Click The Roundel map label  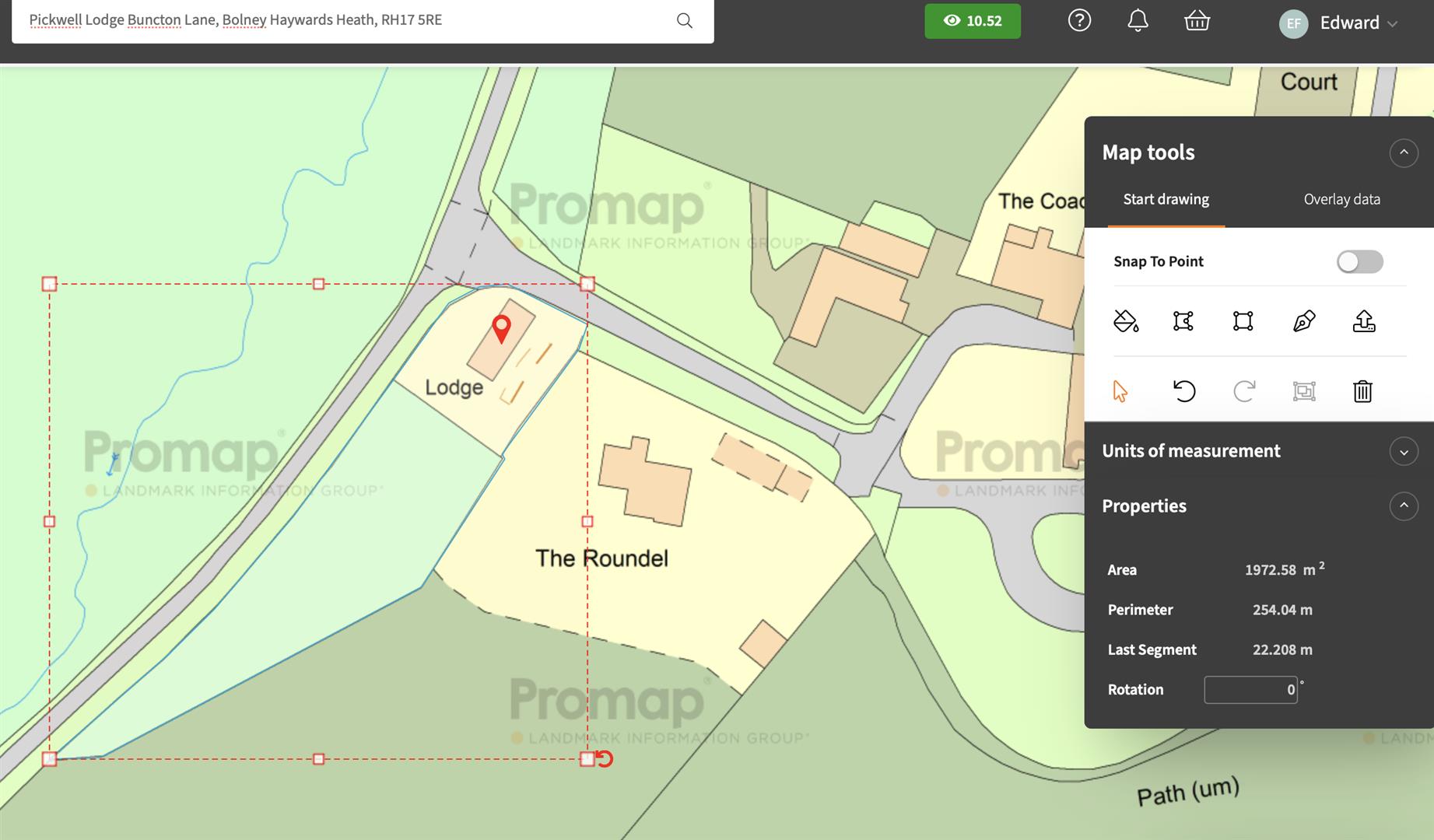(x=601, y=558)
